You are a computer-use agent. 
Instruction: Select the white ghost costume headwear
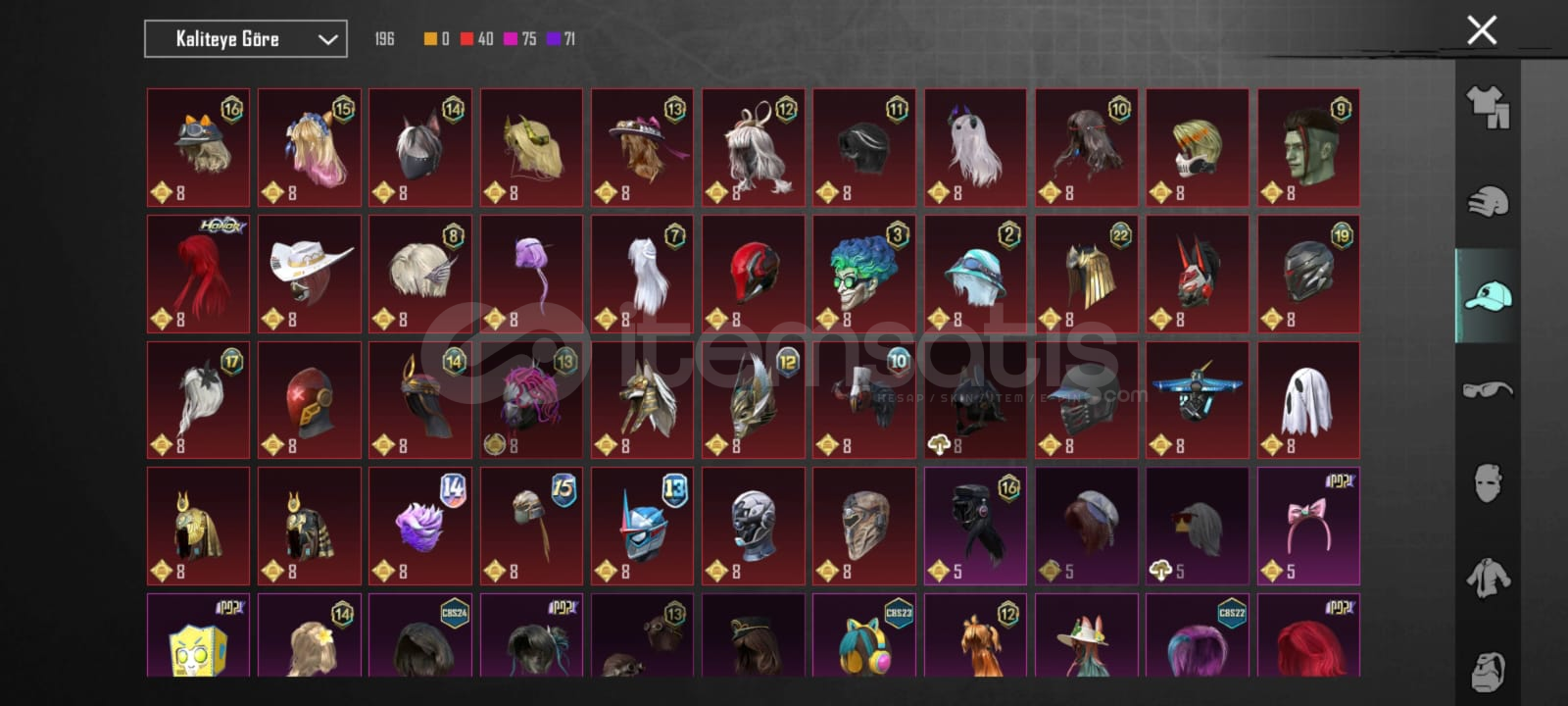click(1308, 400)
